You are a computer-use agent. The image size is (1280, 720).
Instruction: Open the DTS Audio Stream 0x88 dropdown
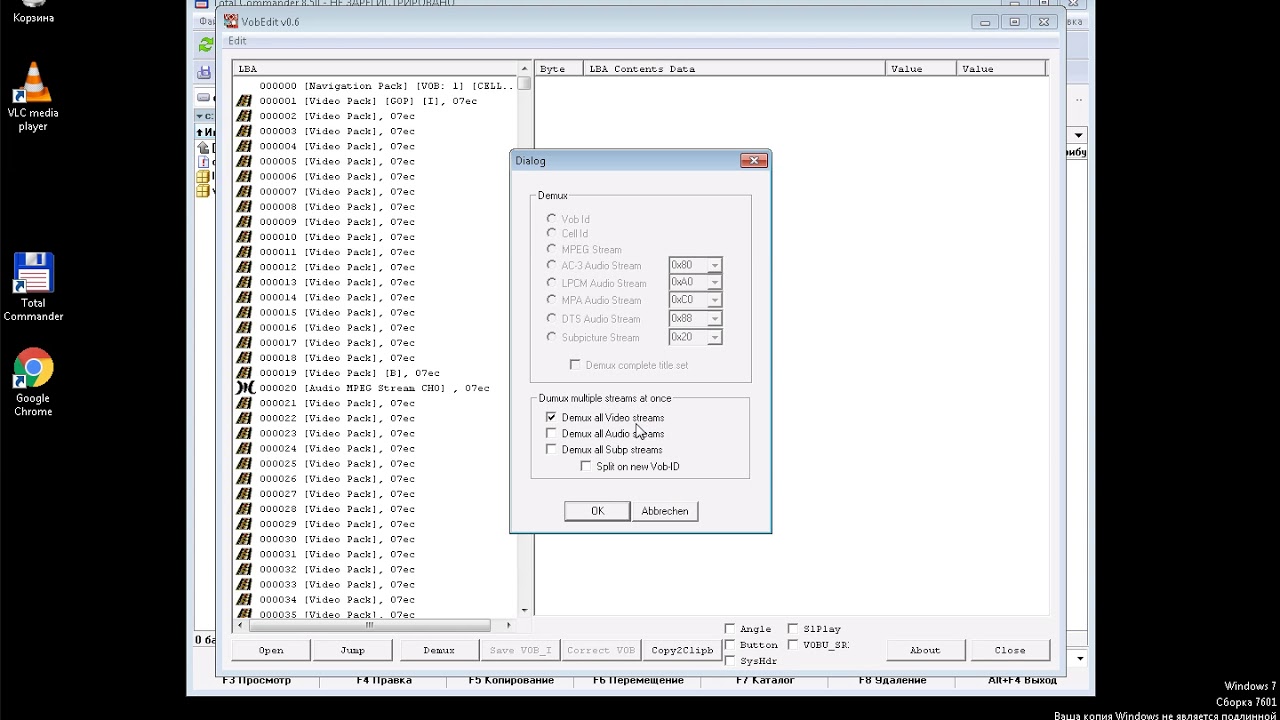714,318
